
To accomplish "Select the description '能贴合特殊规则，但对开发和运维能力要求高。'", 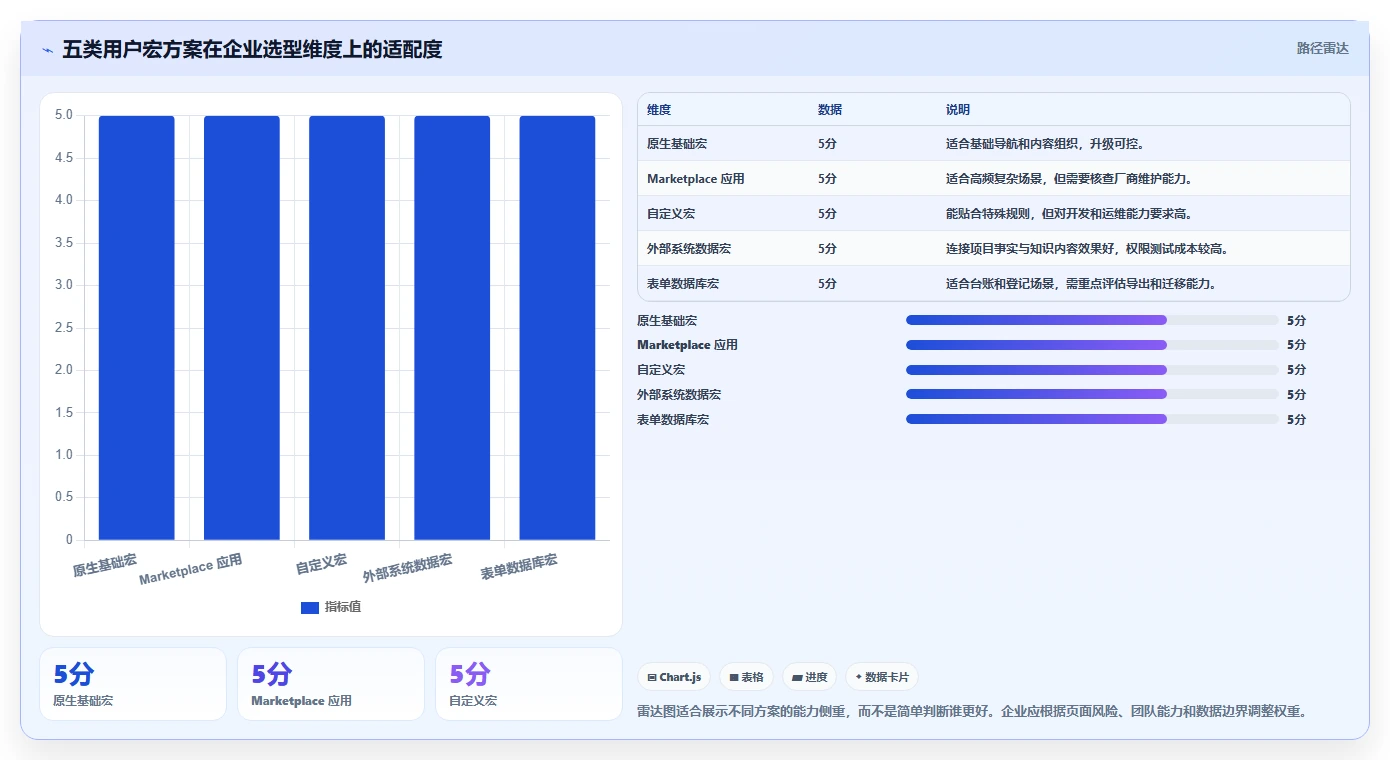I will [1069, 214].
